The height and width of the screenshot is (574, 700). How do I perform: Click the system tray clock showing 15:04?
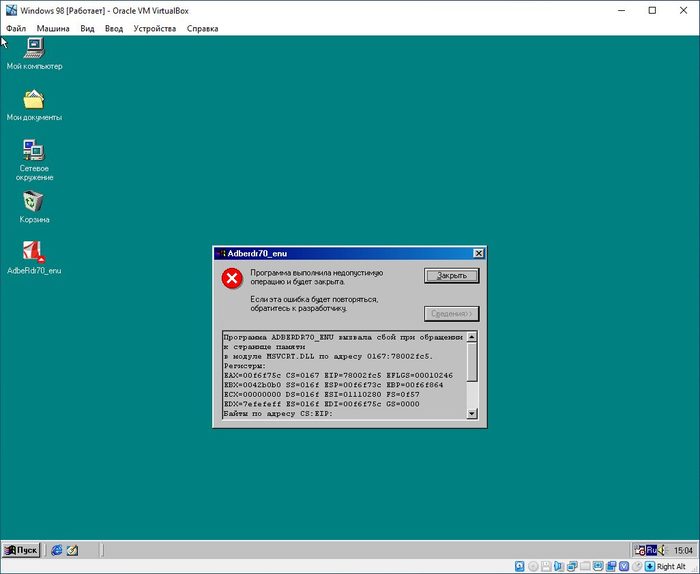pyautogui.click(x=683, y=550)
